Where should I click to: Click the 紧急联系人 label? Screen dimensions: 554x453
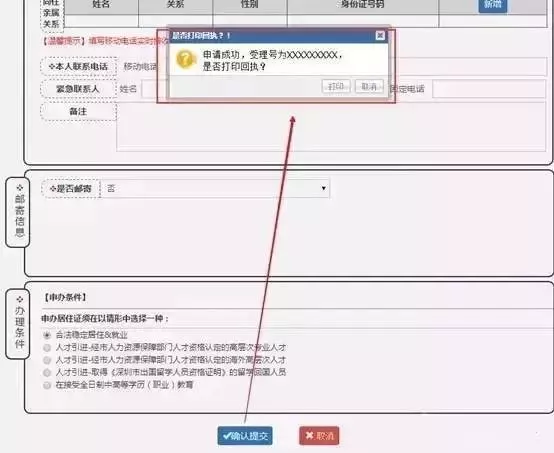tap(78, 89)
